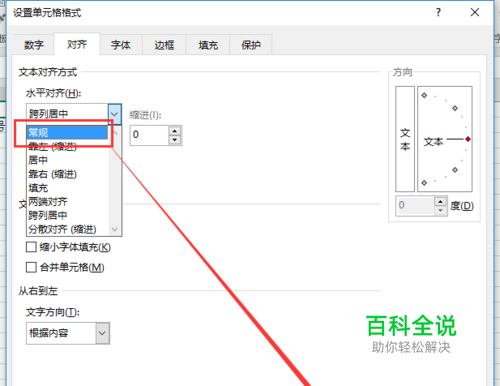Choose 分散对齐 (缩进) option
The width and height of the screenshot is (500, 386).
click(x=68, y=229)
